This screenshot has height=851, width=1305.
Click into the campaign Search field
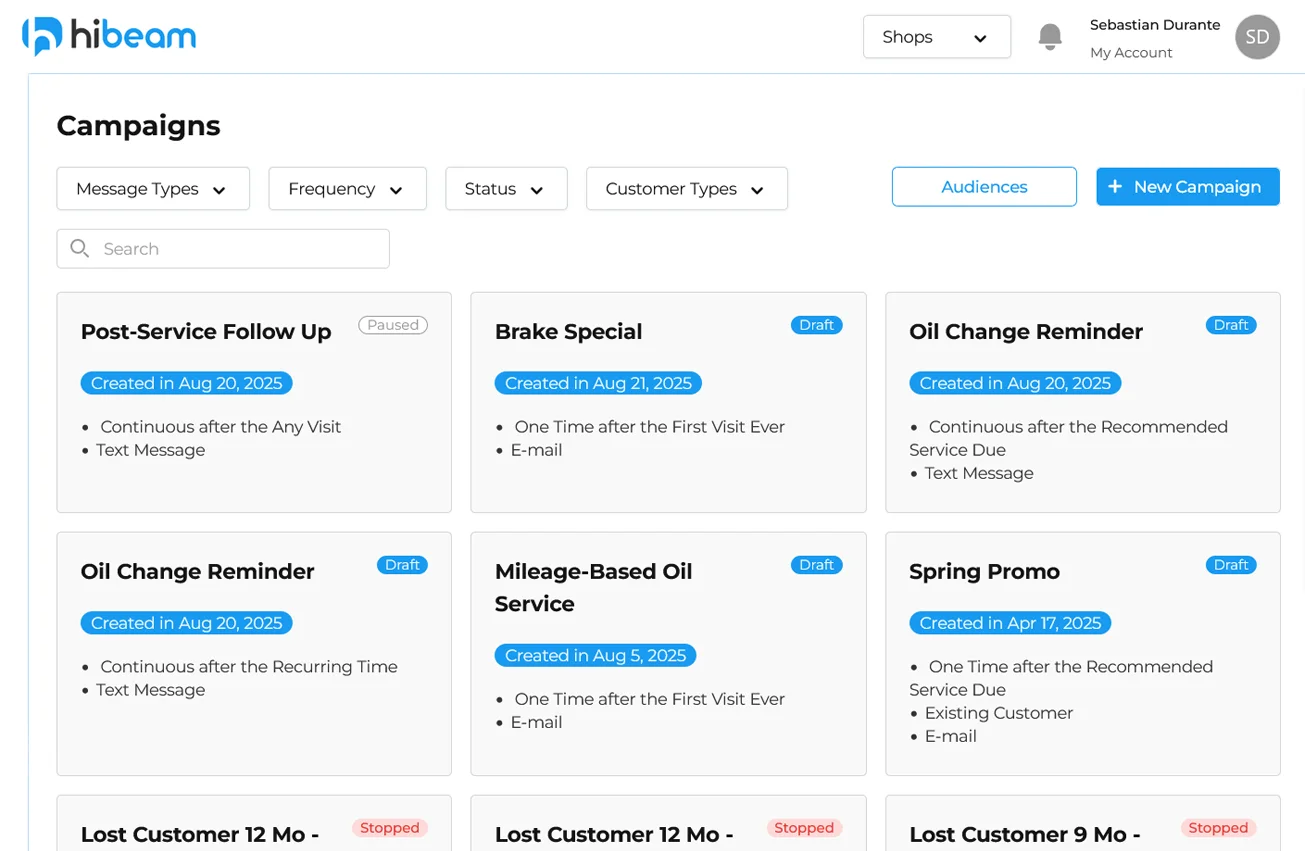(240, 249)
